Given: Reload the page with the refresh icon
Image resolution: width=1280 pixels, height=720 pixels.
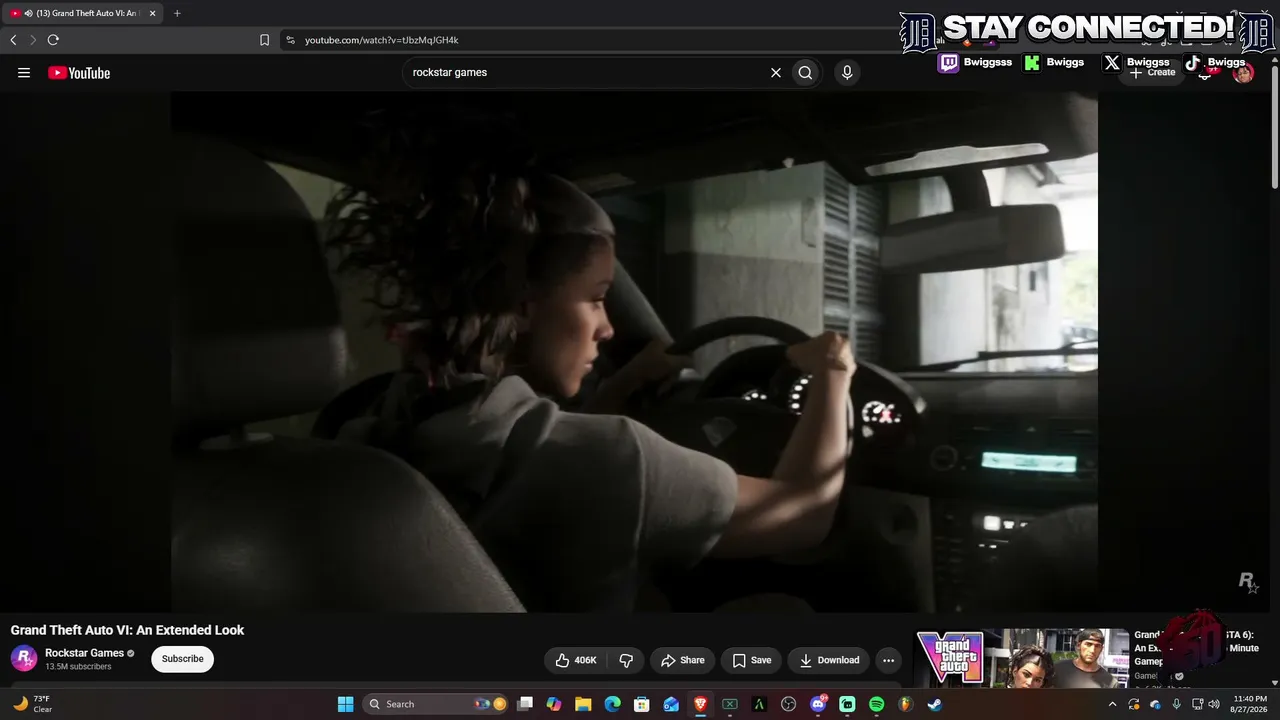Looking at the screenshot, I should [53, 40].
